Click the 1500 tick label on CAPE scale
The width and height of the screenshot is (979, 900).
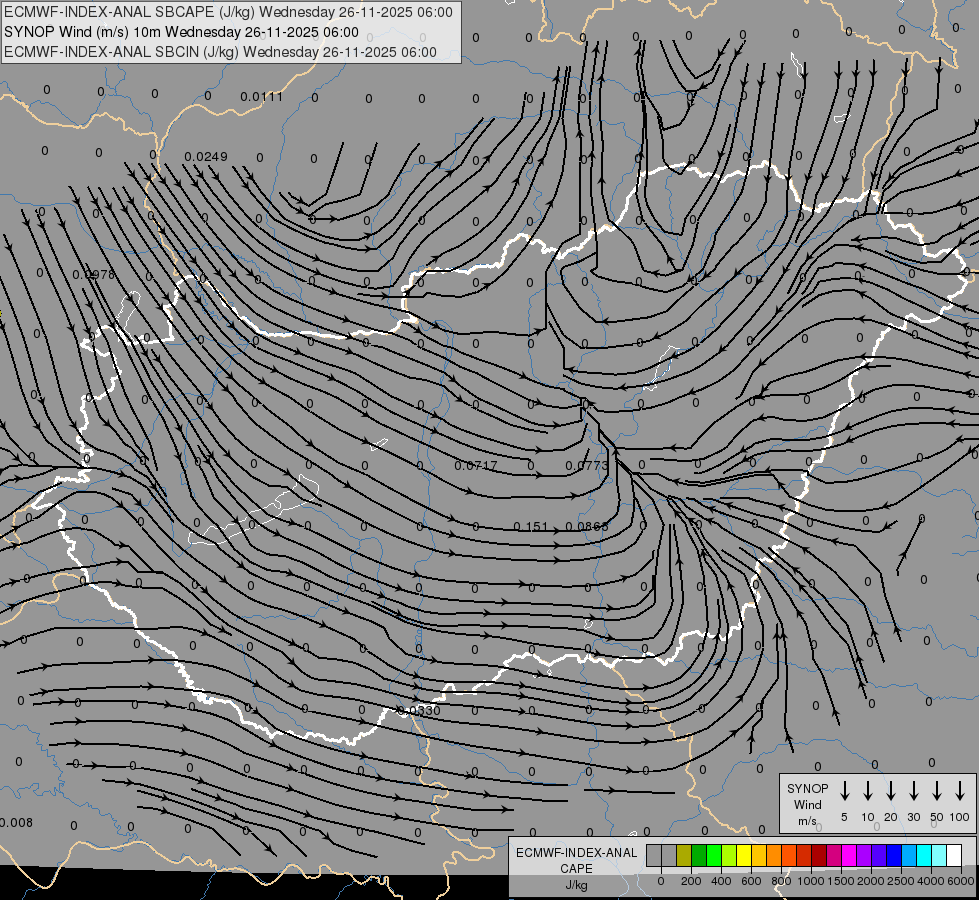(841, 881)
